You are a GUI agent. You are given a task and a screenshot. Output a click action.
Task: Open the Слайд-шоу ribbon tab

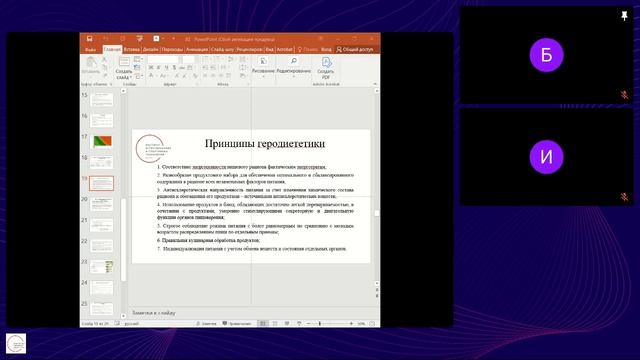click(222, 49)
